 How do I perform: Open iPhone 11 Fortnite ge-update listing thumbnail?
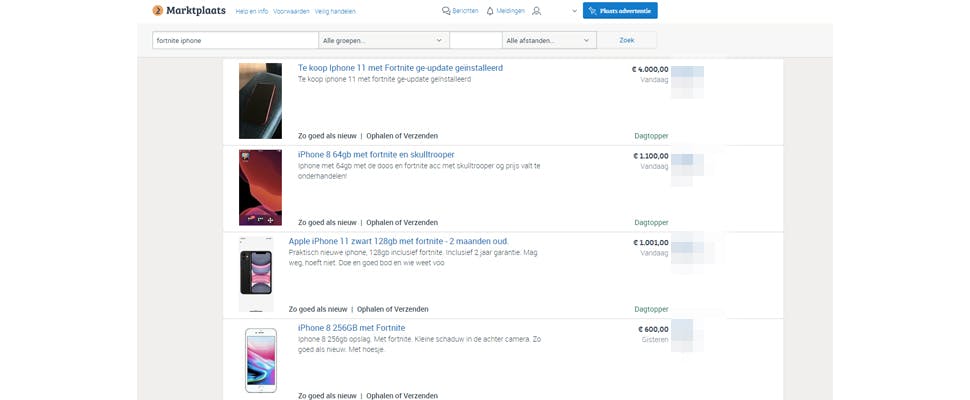coord(260,101)
